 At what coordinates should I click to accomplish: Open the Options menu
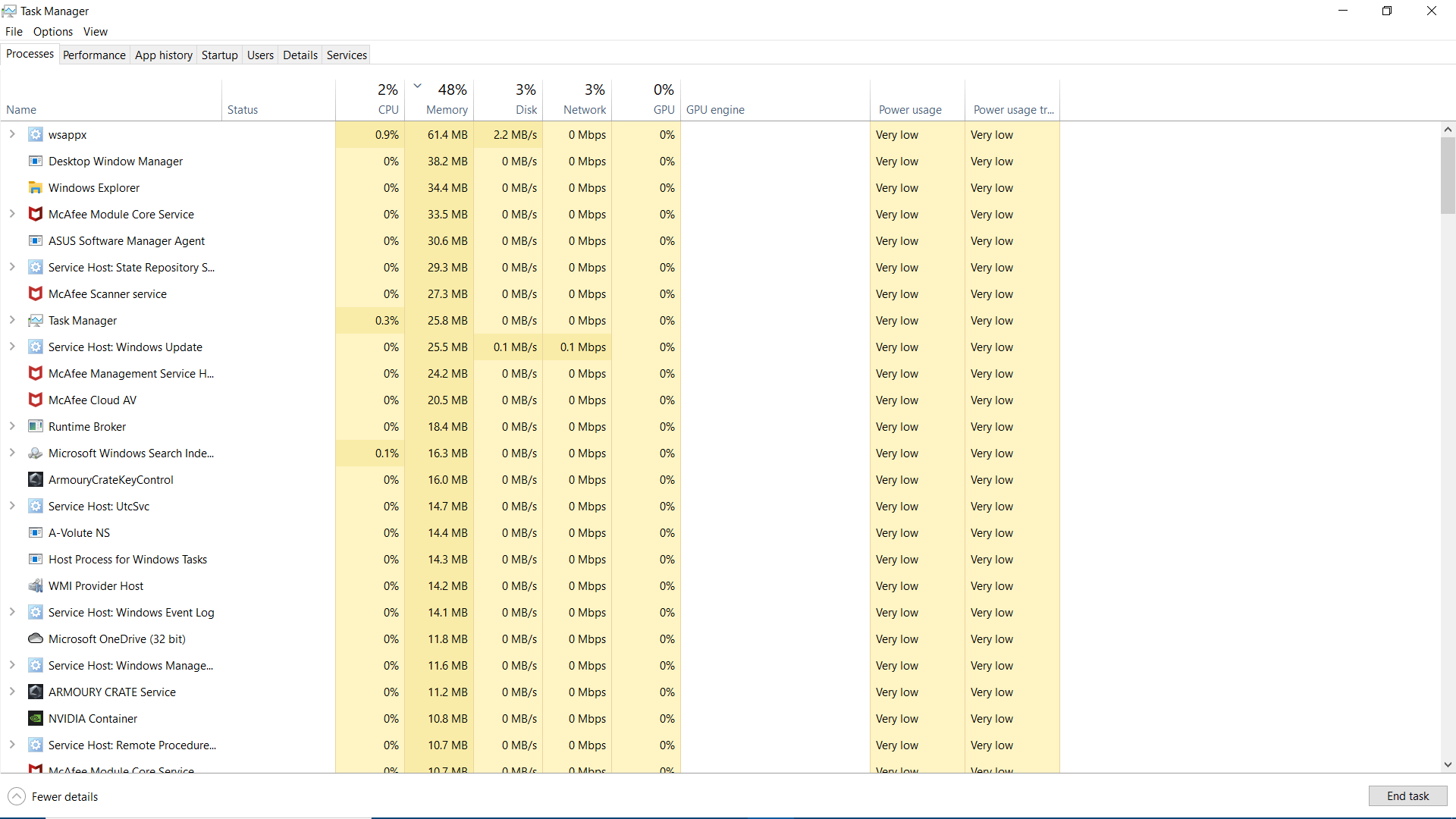pyautogui.click(x=53, y=31)
